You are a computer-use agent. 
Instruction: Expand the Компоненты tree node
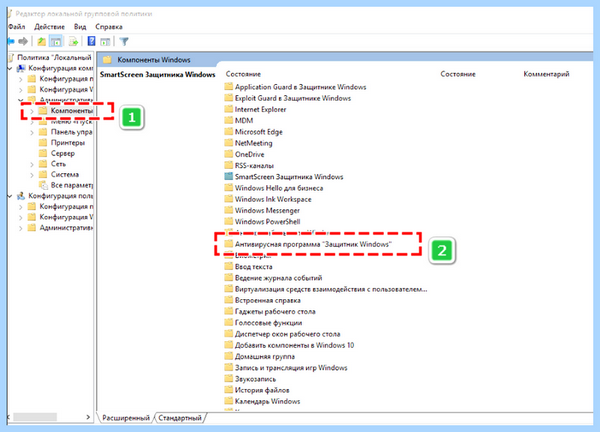coord(32,111)
